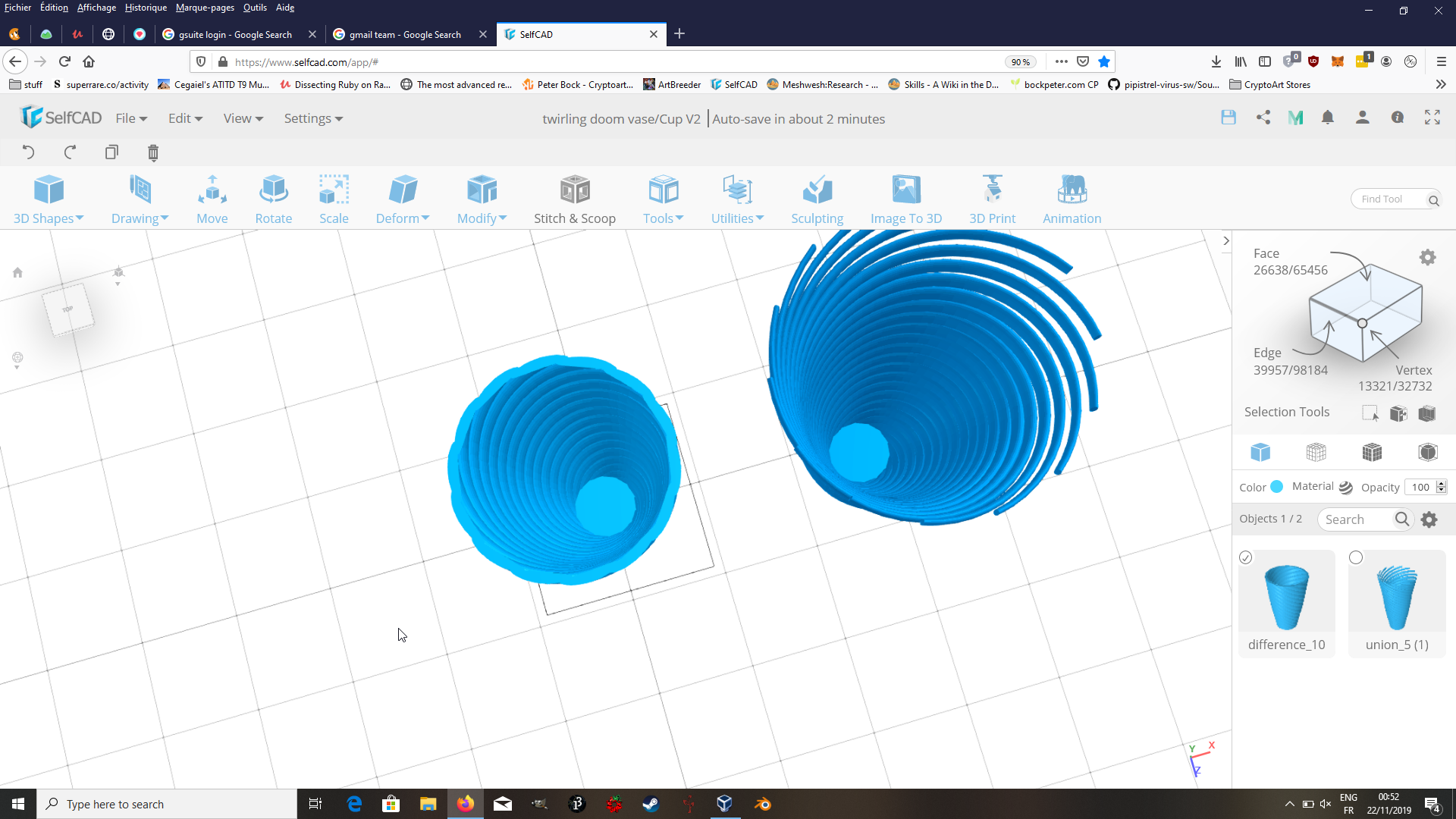Redo the last action
Screen dimensions: 1456x819
tap(70, 152)
